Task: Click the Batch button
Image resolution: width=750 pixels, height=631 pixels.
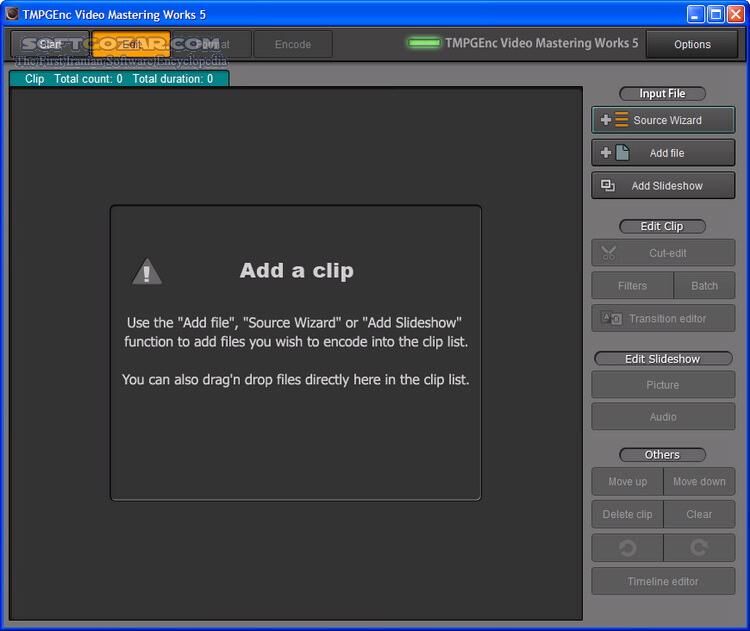Action: 704,286
